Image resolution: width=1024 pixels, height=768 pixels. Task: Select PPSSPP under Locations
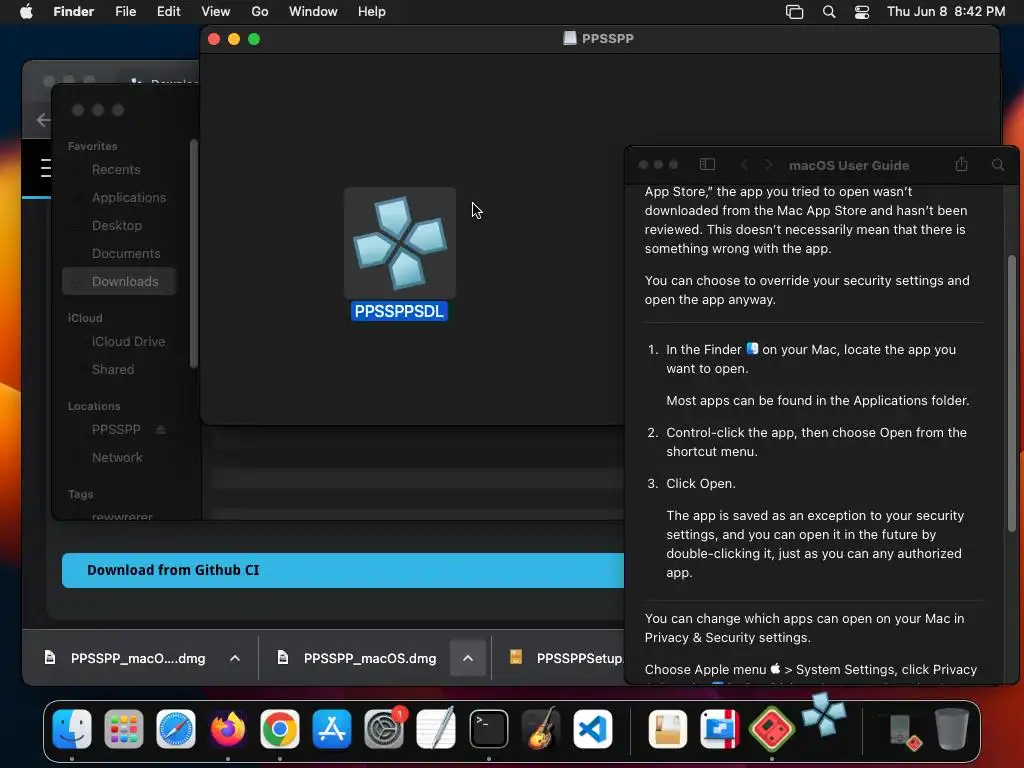point(116,430)
